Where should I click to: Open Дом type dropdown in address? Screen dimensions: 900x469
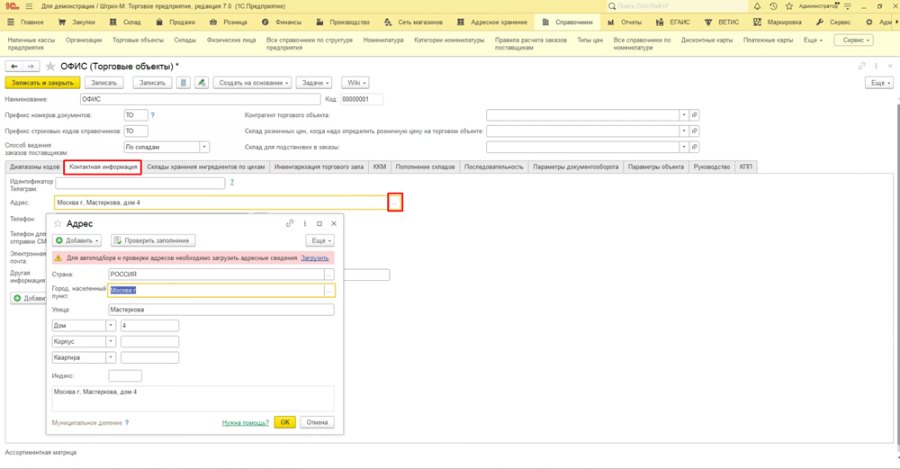point(111,325)
